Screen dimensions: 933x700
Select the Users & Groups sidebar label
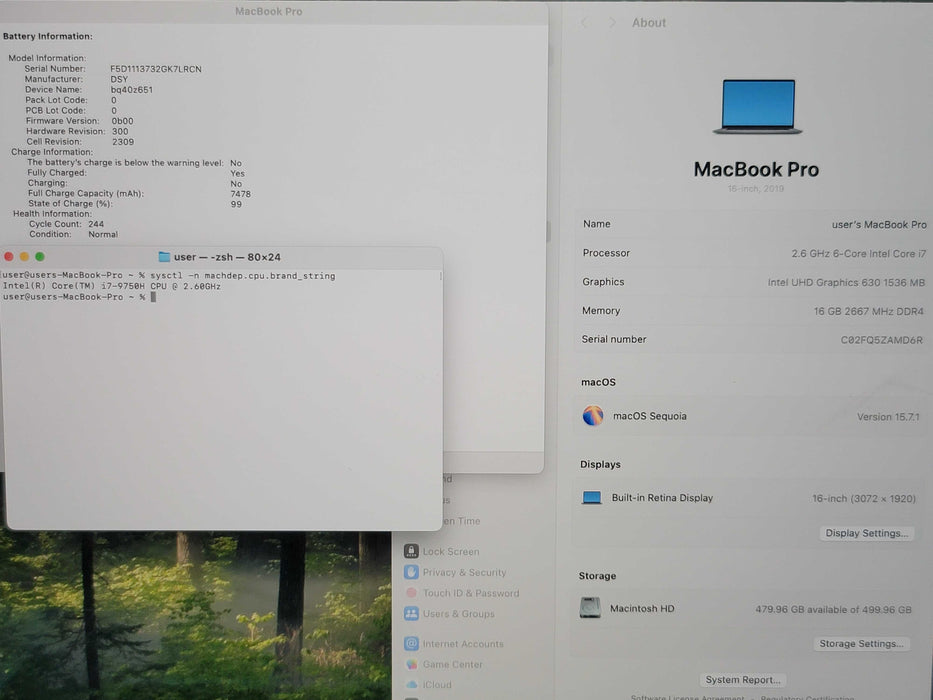tap(458, 614)
